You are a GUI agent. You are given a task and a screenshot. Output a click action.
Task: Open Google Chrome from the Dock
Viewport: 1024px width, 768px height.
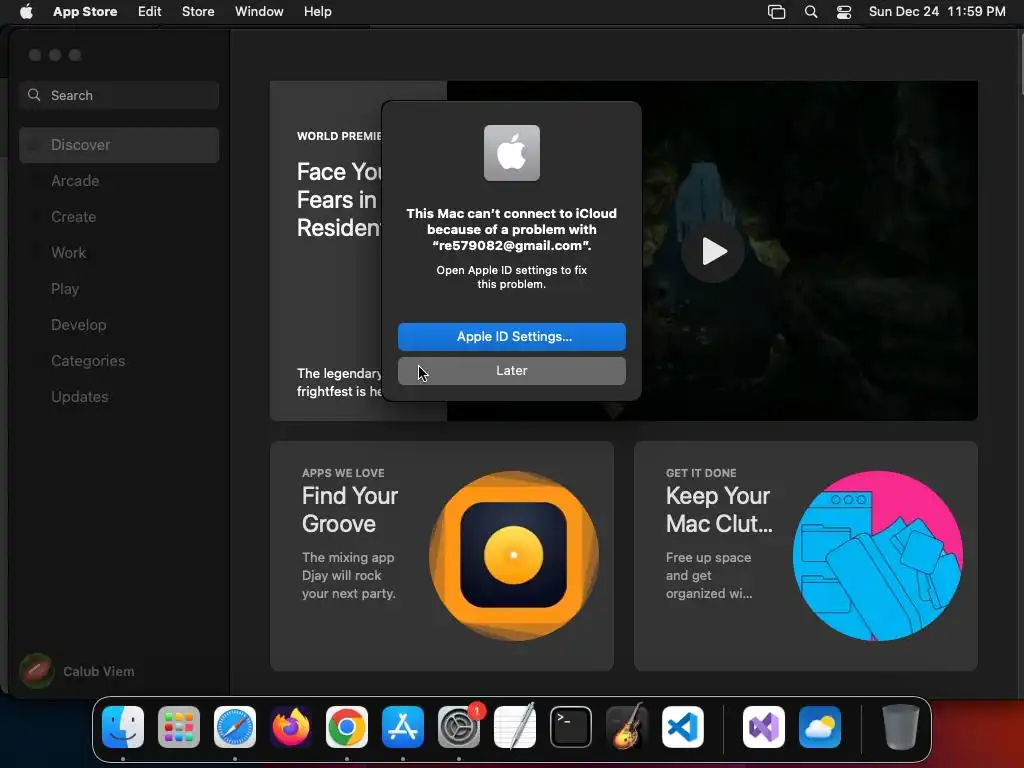click(347, 727)
